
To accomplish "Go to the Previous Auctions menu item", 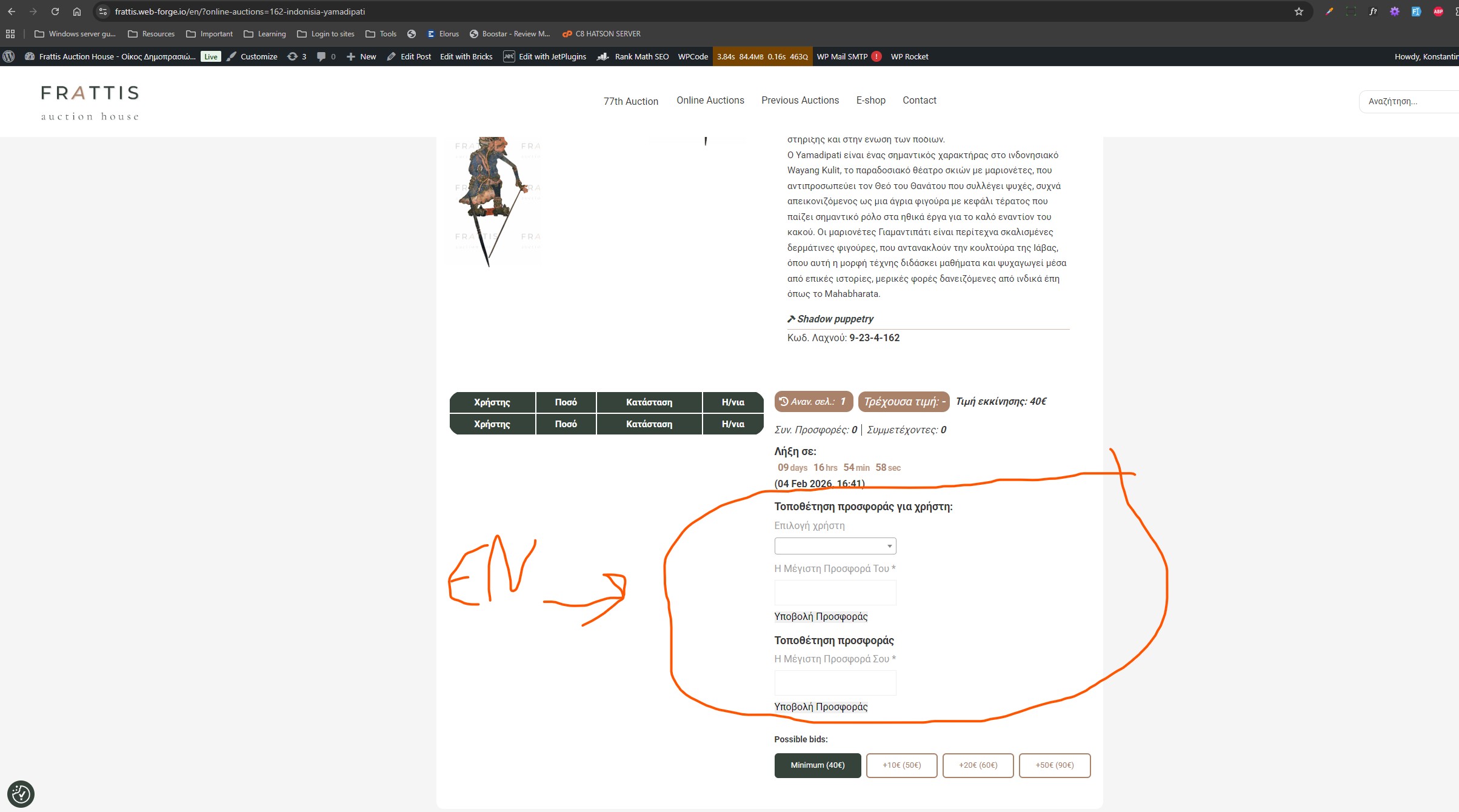I will click(800, 100).
